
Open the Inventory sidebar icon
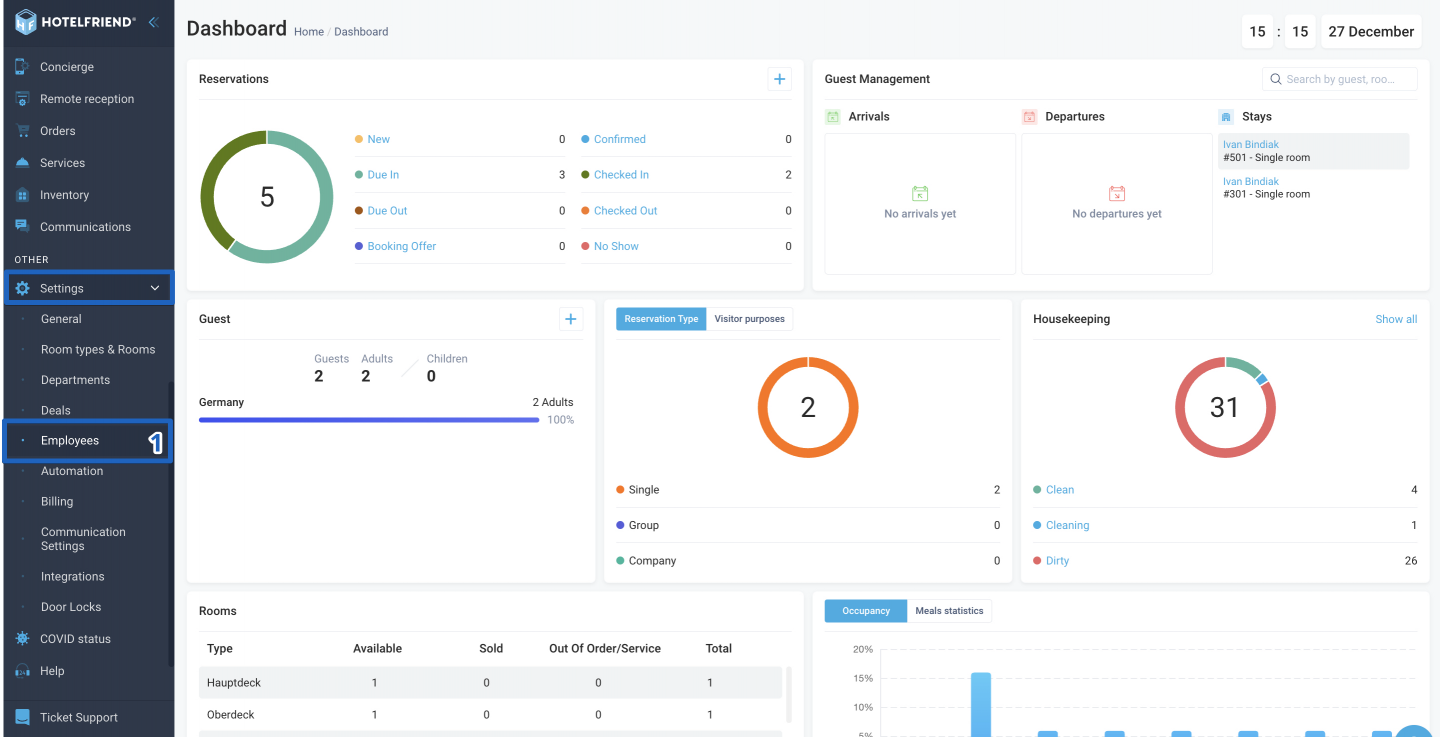pyautogui.click(x=22, y=195)
